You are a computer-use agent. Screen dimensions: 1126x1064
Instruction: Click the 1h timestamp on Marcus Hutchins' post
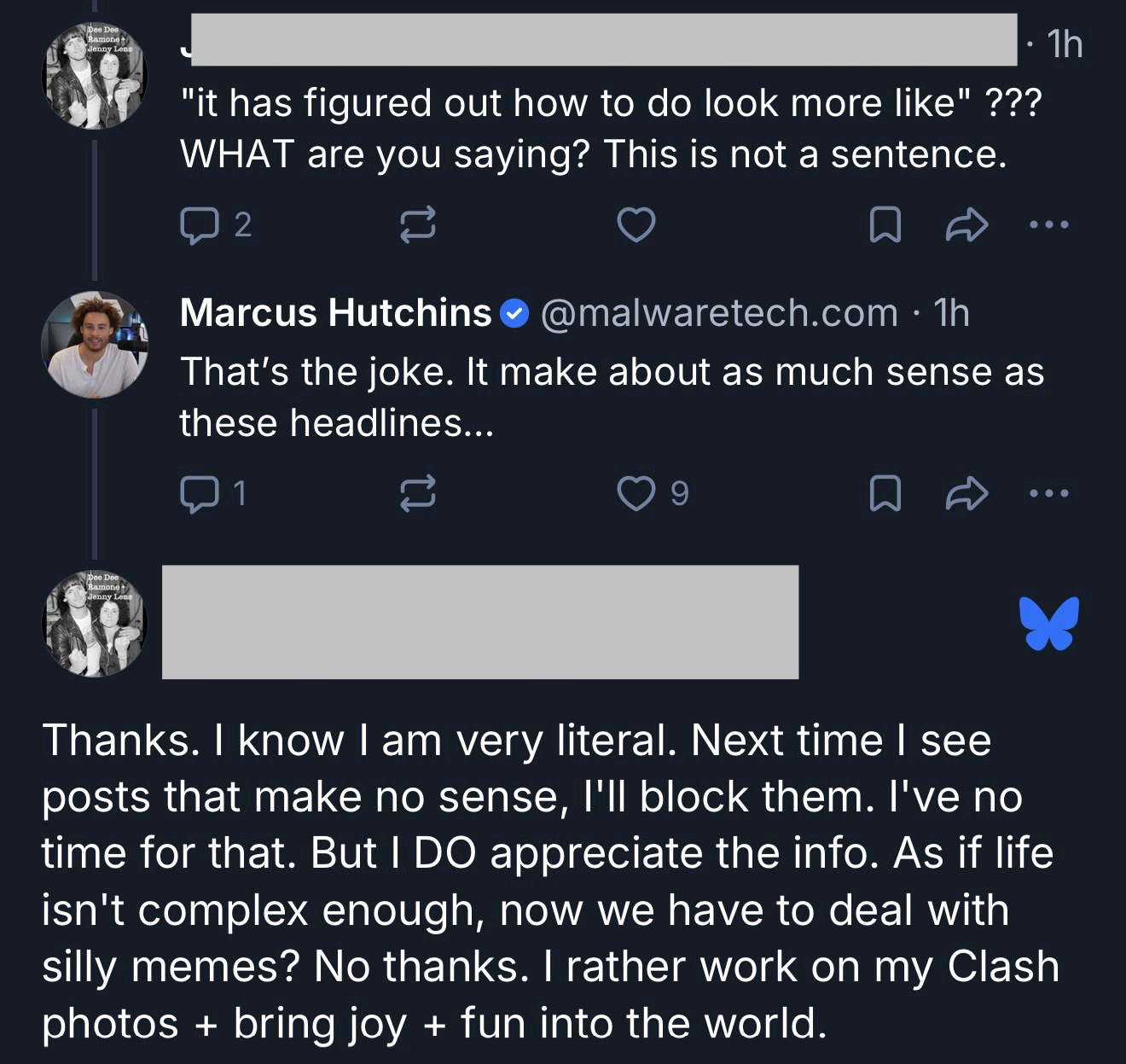coord(952,313)
